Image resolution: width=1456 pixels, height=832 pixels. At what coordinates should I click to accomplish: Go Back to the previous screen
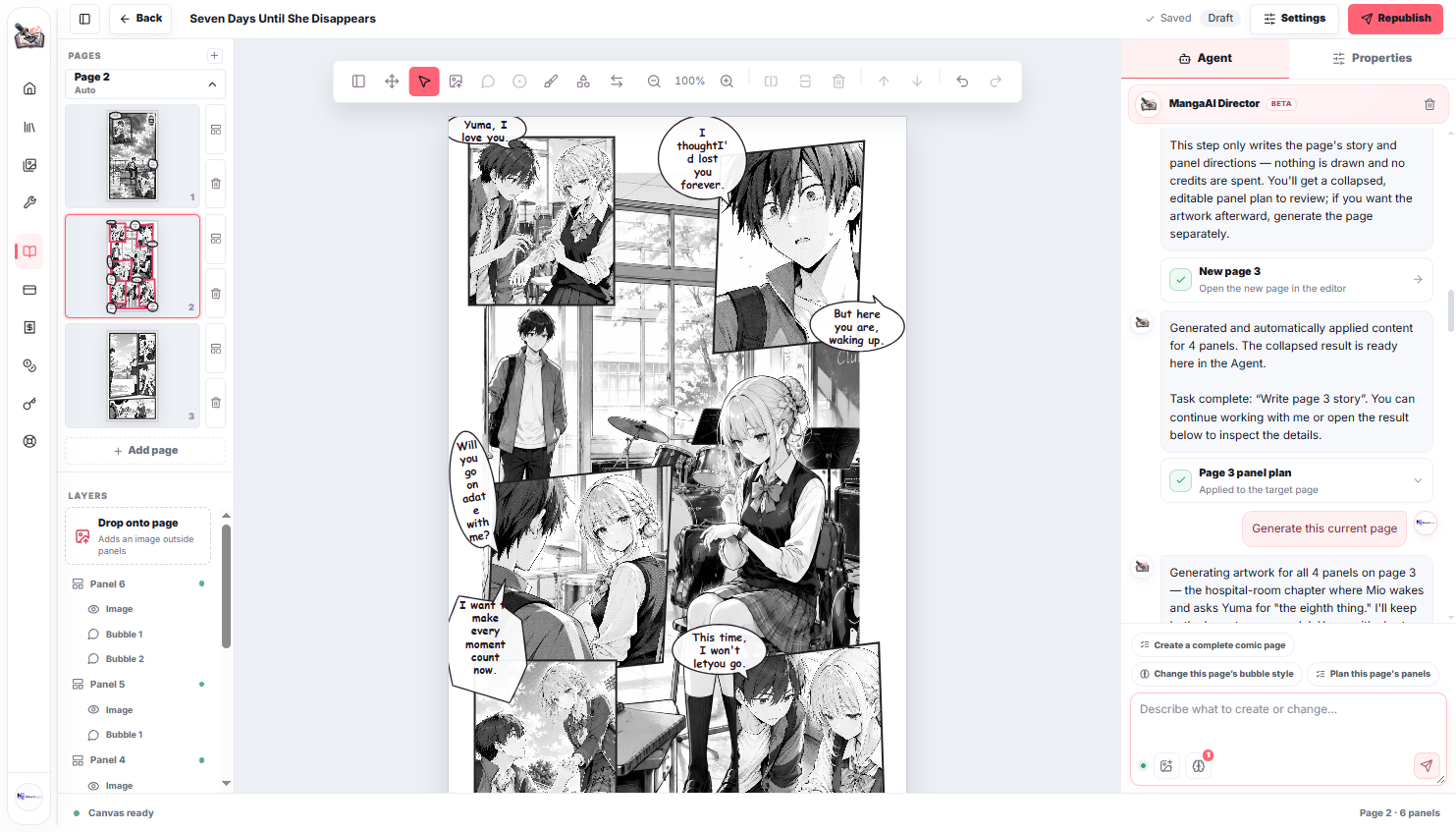(140, 19)
